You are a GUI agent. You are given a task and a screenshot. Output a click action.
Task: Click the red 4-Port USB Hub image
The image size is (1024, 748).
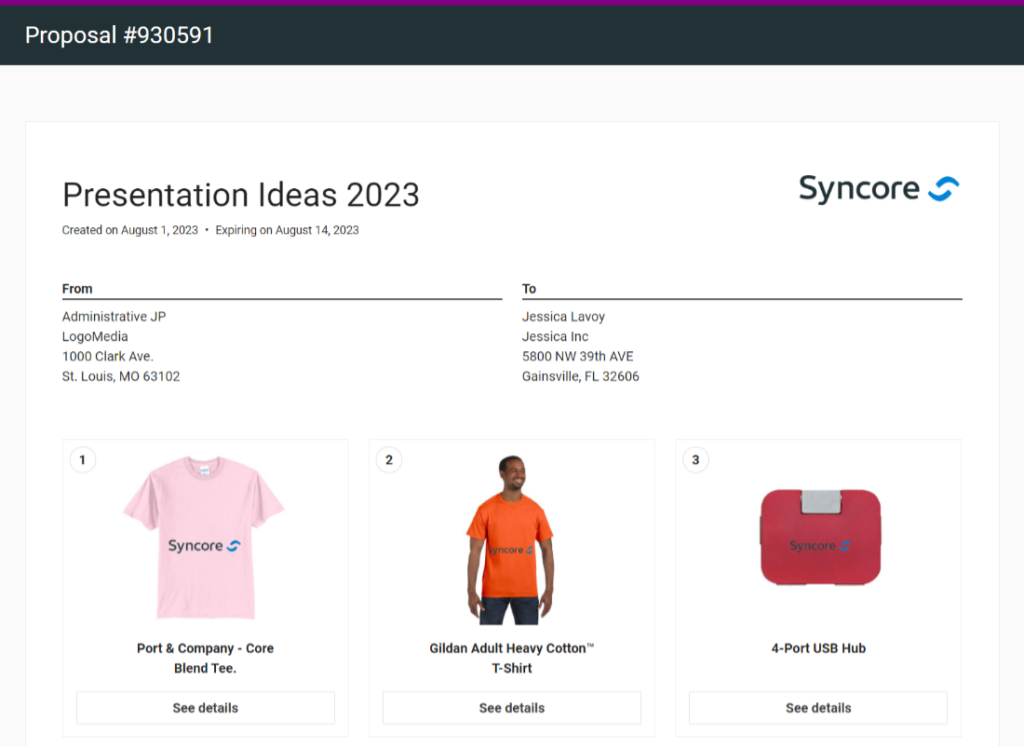tap(820, 537)
